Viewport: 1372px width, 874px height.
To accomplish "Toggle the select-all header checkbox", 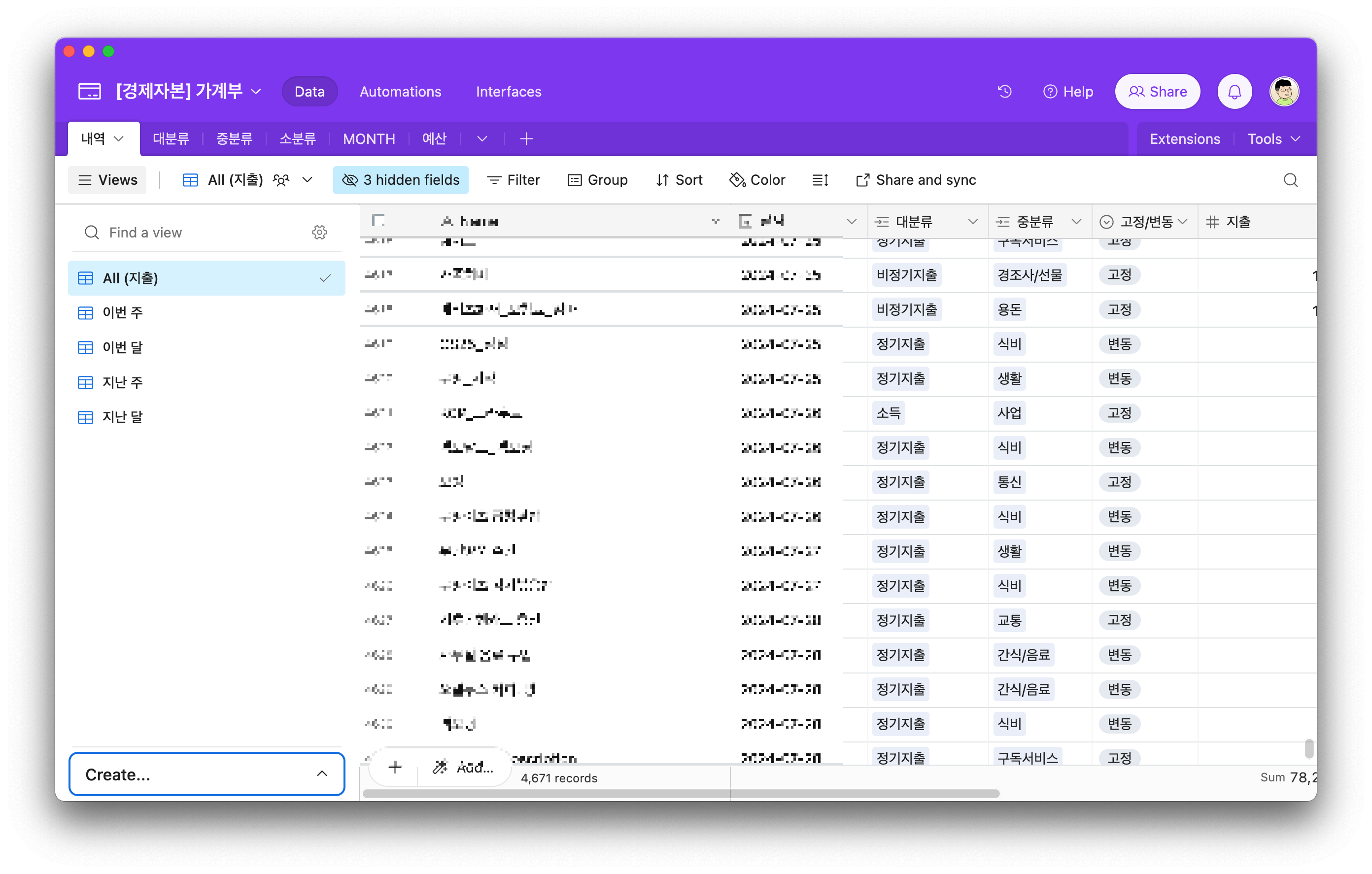I will [x=378, y=221].
